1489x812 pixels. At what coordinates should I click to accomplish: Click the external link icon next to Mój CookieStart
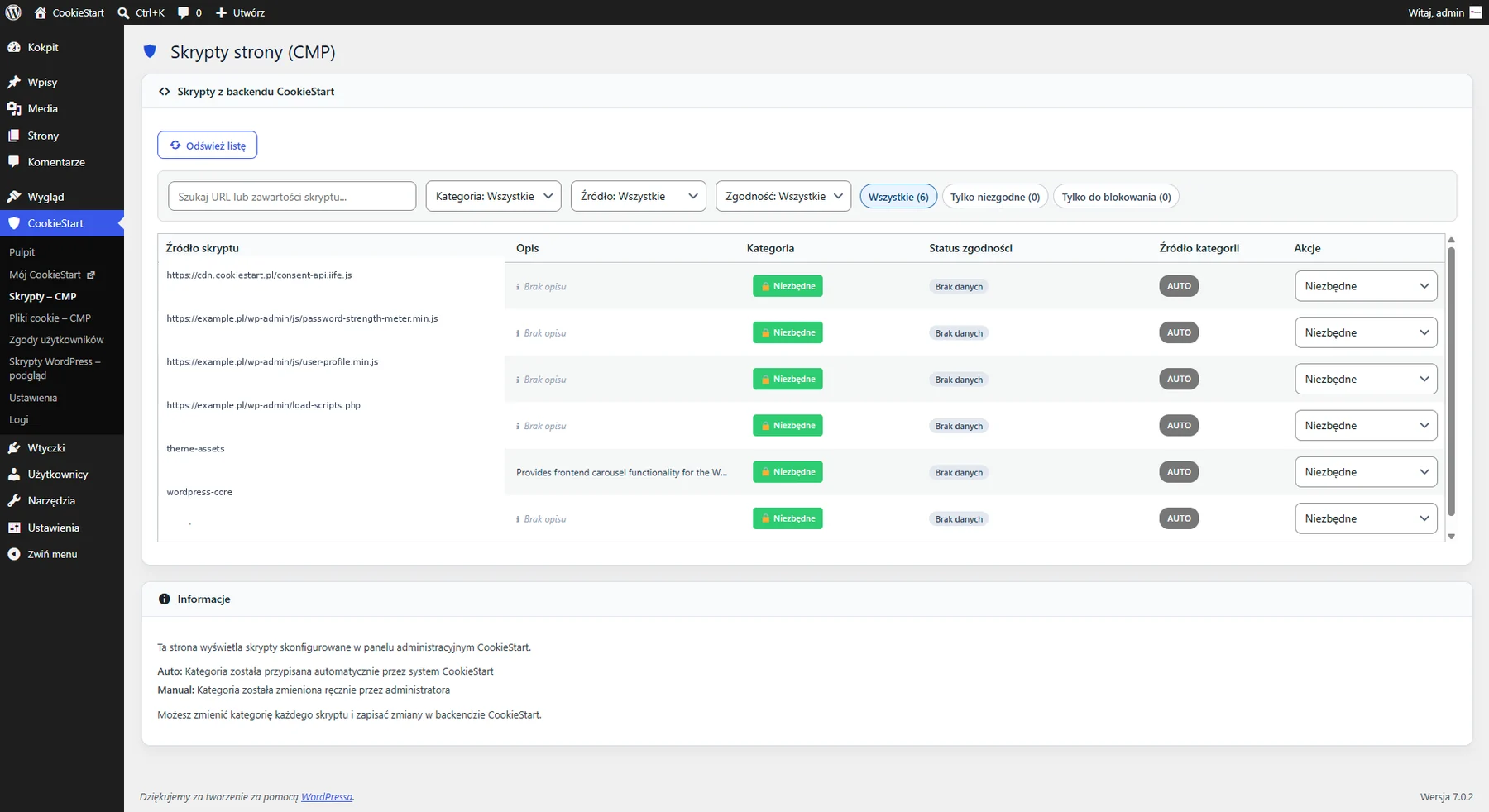pyautogui.click(x=91, y=275)
